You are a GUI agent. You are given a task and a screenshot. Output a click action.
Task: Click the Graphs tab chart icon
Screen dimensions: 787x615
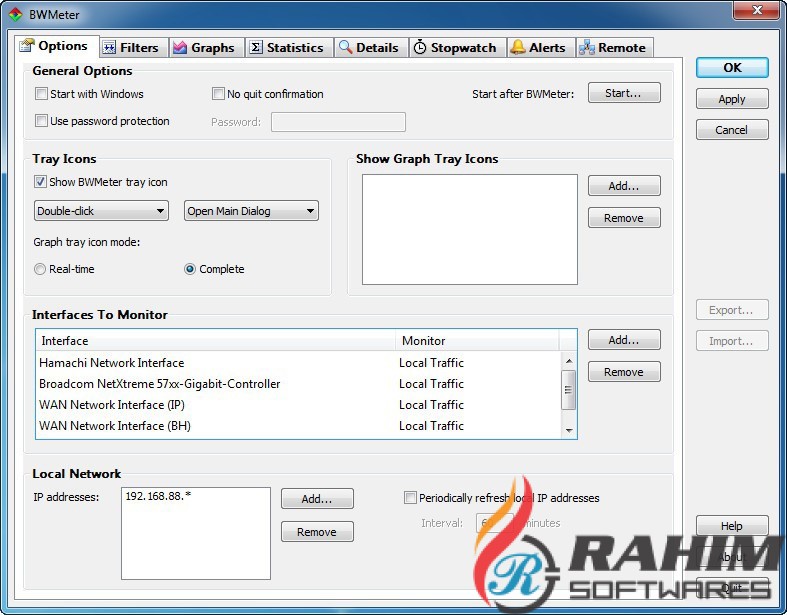[x=180, y=48]
